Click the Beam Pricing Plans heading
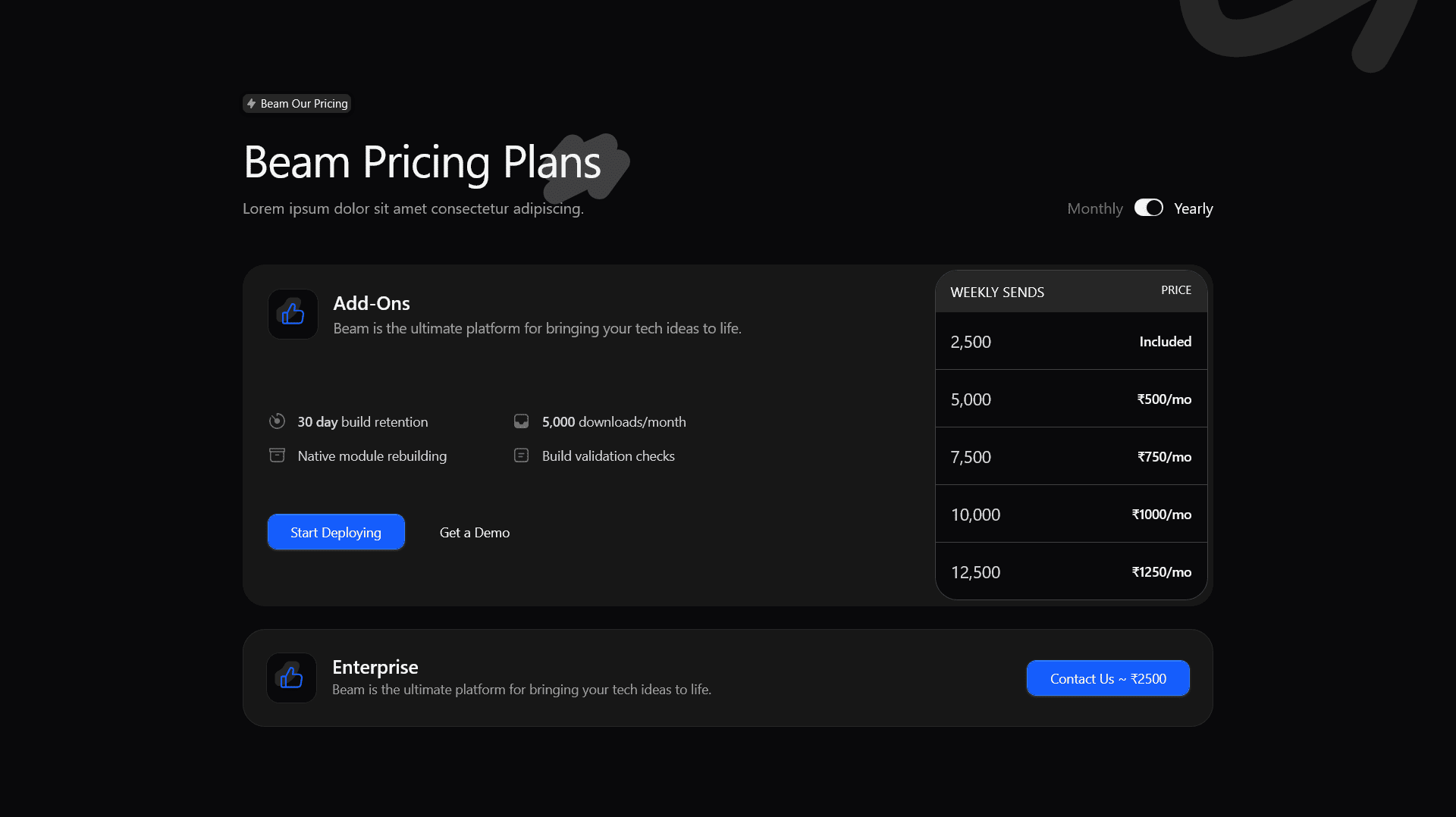Viewport: 1456px width, 817px height. [x=422, y=161]
